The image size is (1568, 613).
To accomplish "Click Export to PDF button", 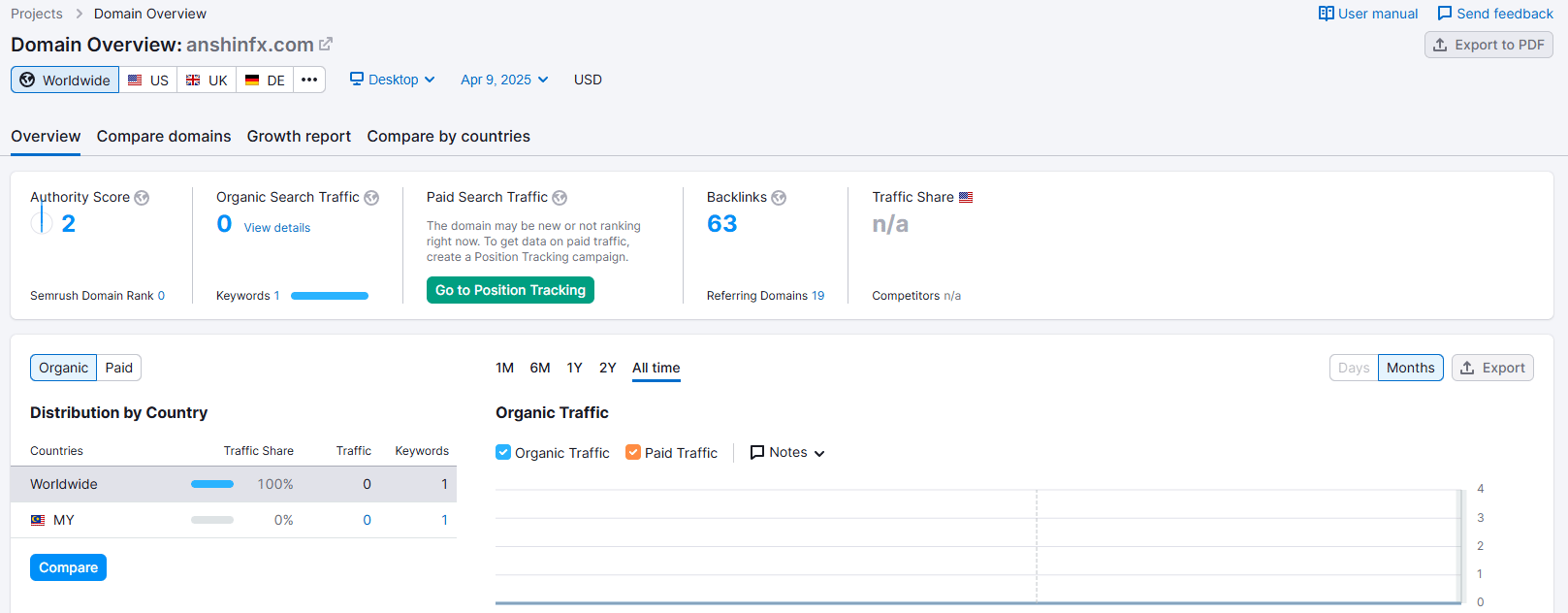I will point(1488,45).
